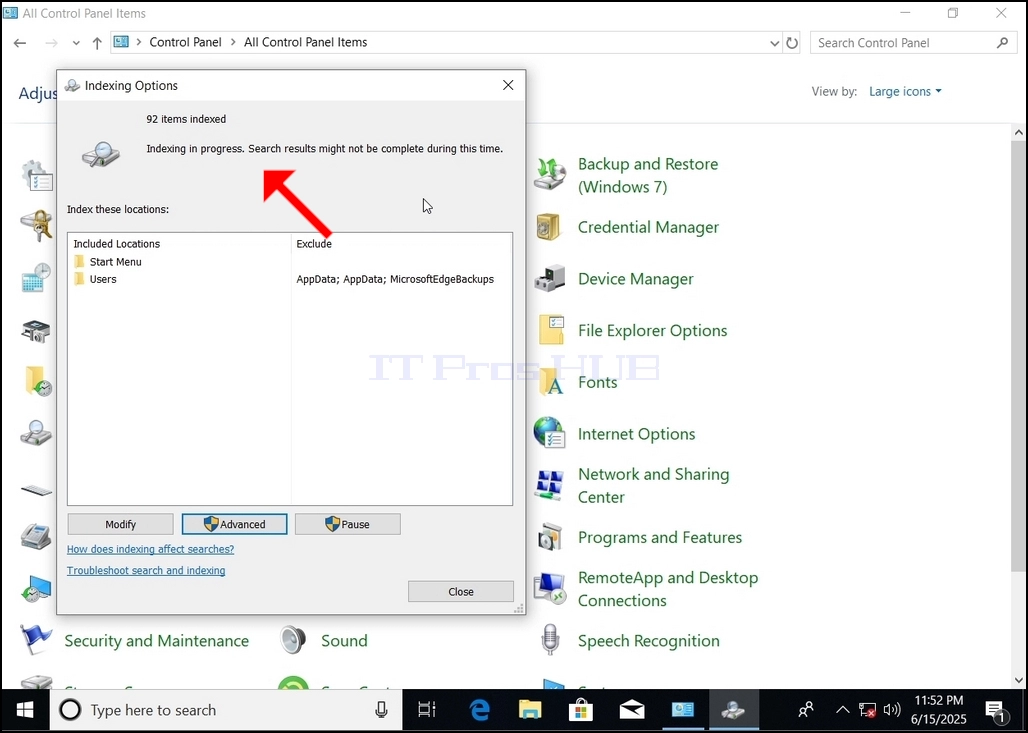Open Security and Maintenance link

point(157,641)
